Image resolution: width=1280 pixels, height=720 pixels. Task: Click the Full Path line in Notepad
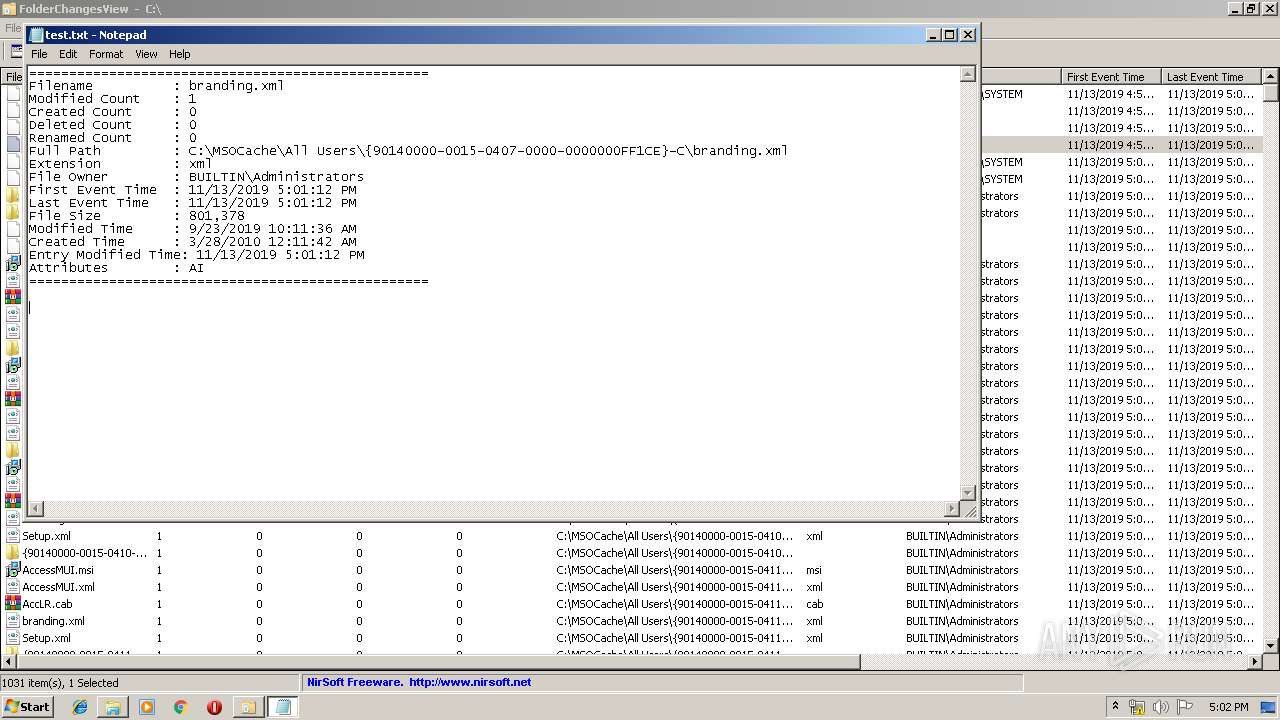pos(408,151)
